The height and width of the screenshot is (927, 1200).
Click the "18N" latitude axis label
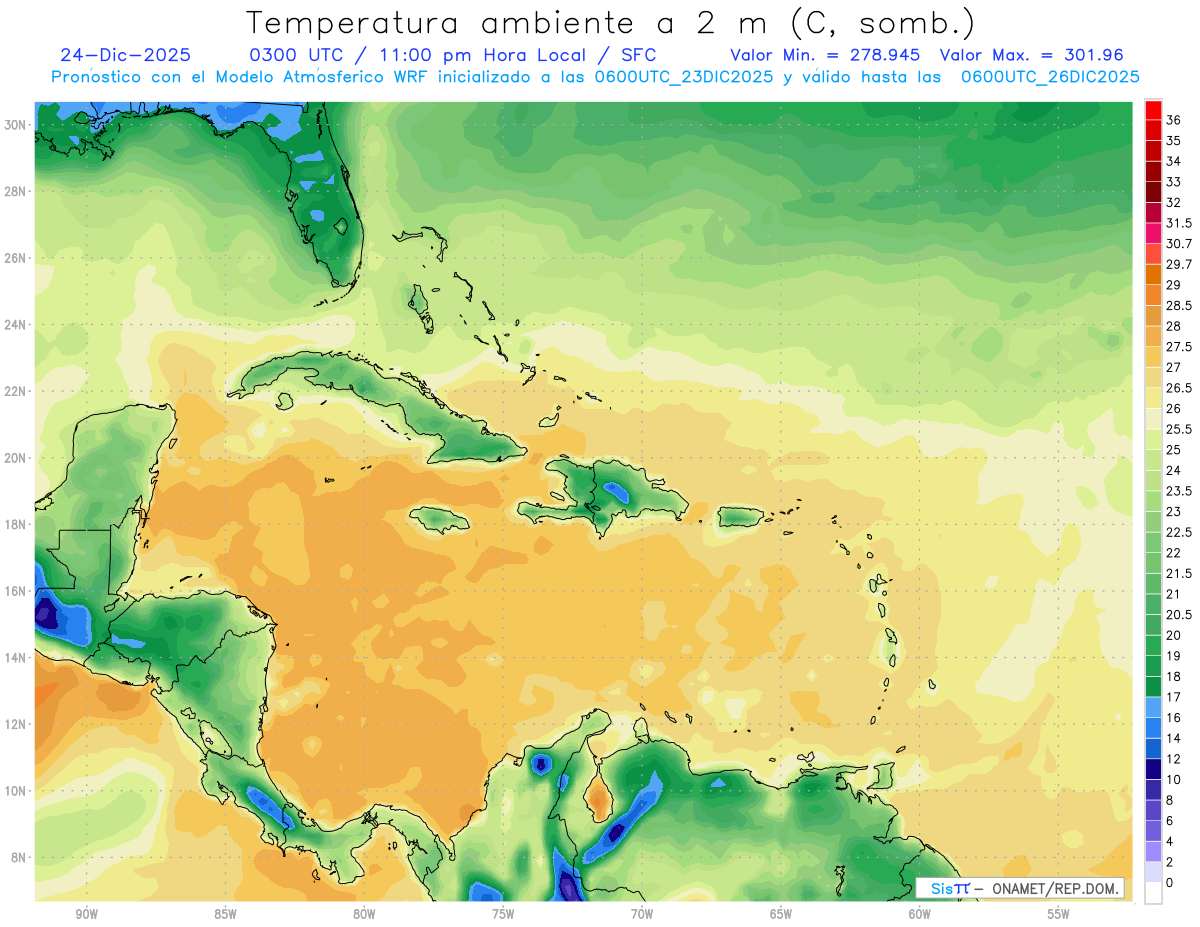(17, 524)
